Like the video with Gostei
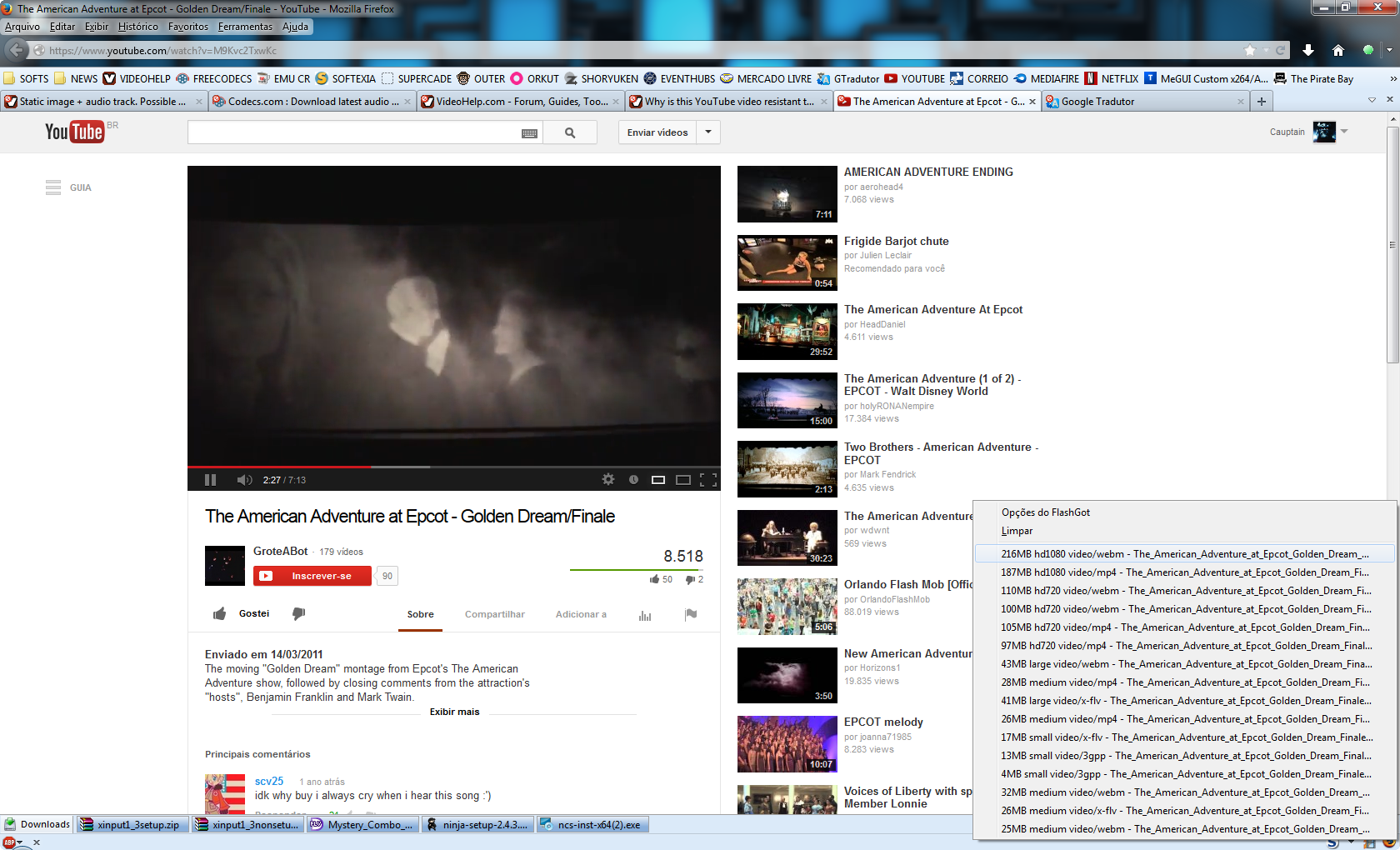This screenshot has width=1400, height=850. pyautogui.click(x=241, y=613)
